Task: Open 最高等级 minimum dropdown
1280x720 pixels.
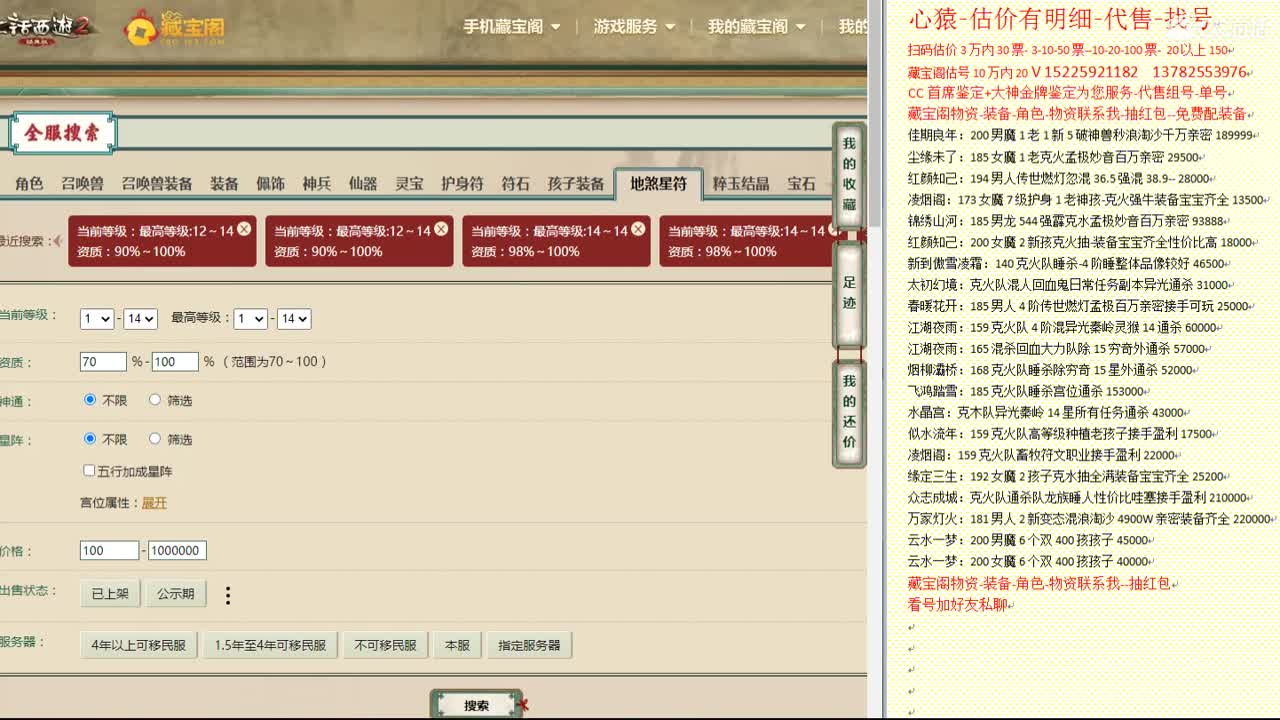Action: [250, 319]
